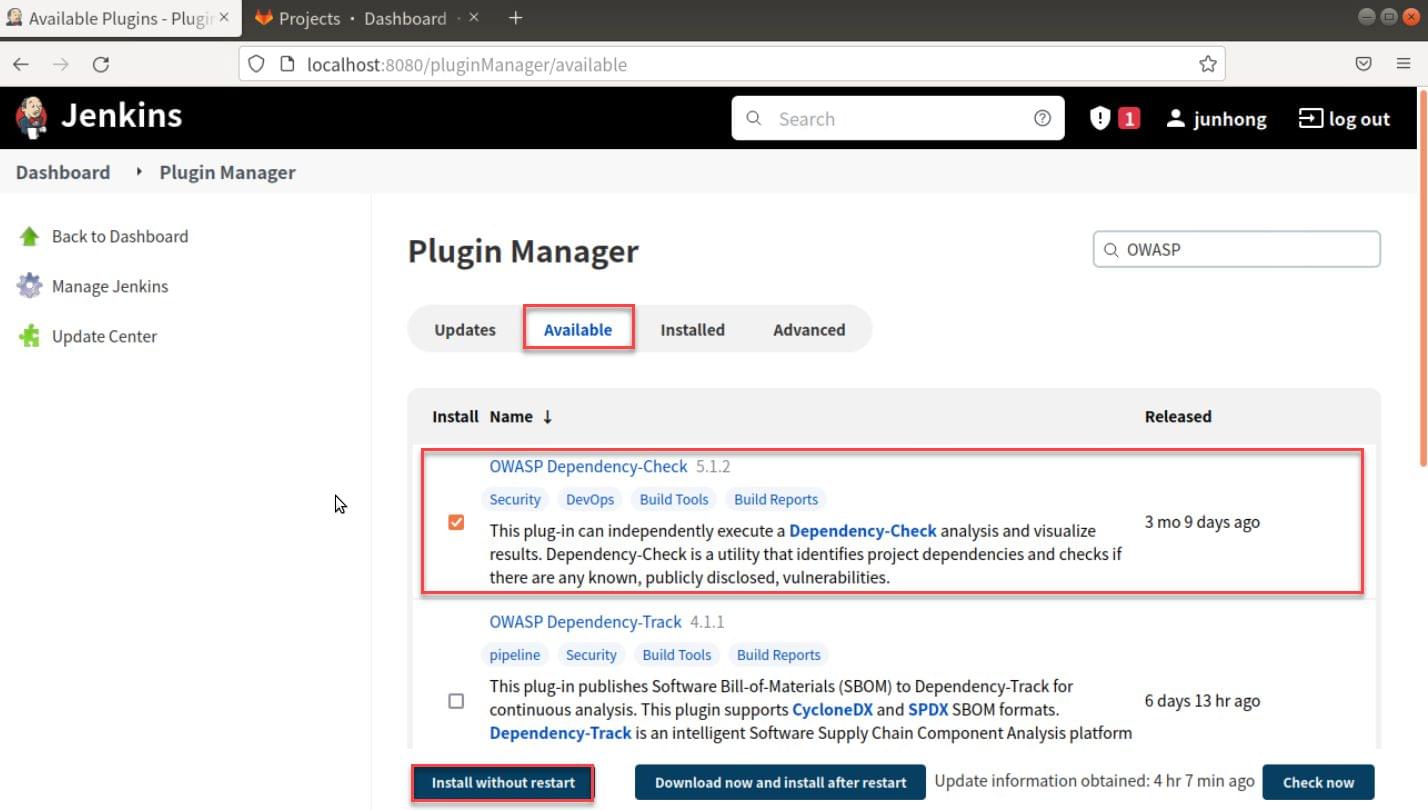Click the page vertical scrollbar

[x=1422, y=276]
